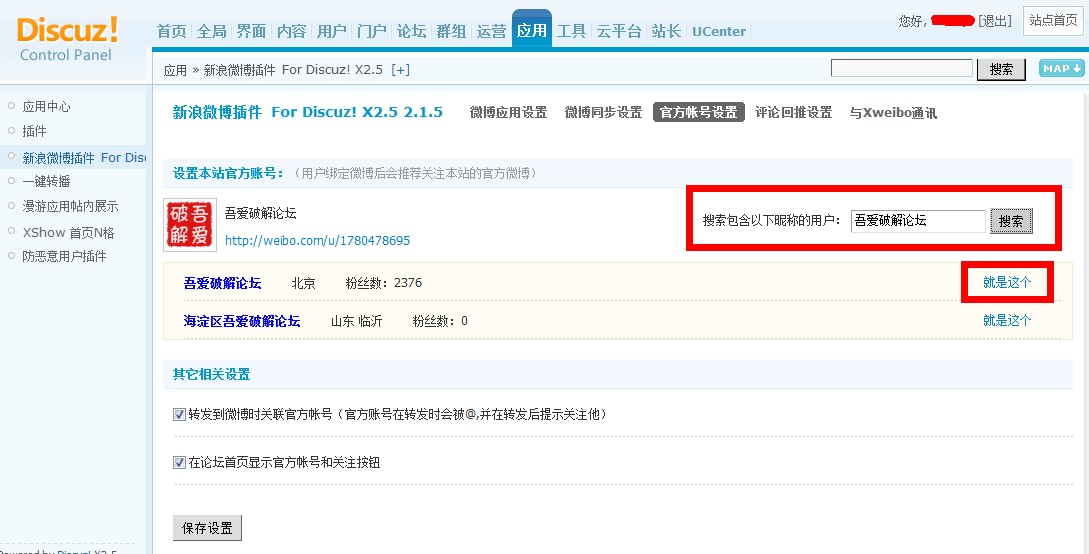Open 防恶意用户插件 in the sidebar

click(65, 256)
